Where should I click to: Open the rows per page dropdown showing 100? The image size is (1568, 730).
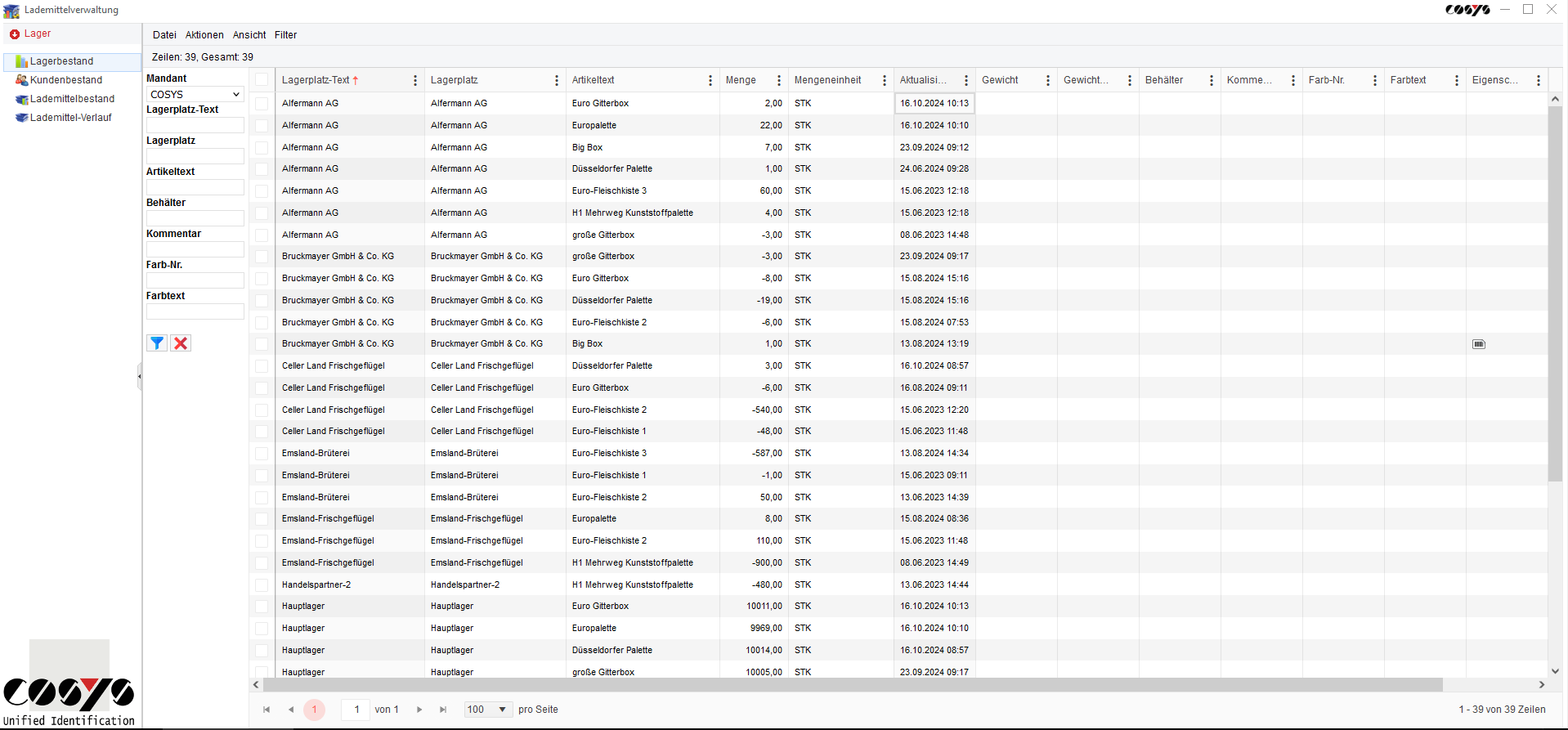488,710
